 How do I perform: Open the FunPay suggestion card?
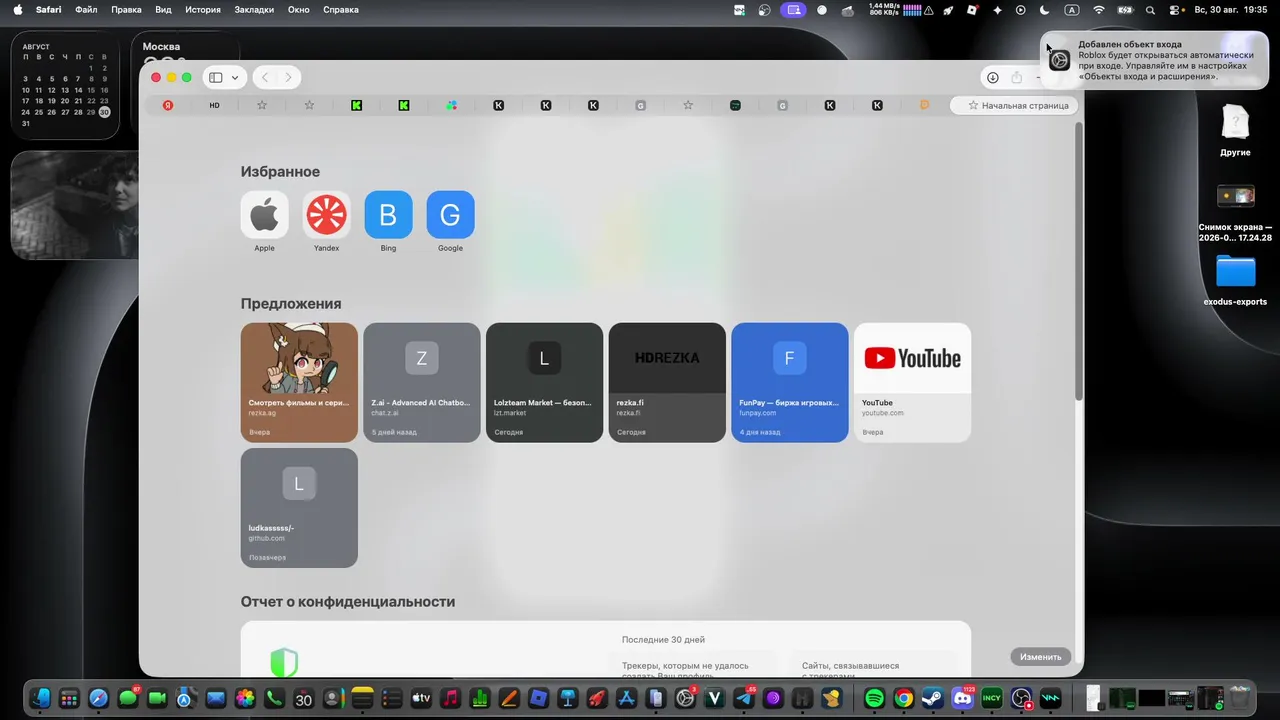pyautogui.click(x=789, y=382)
